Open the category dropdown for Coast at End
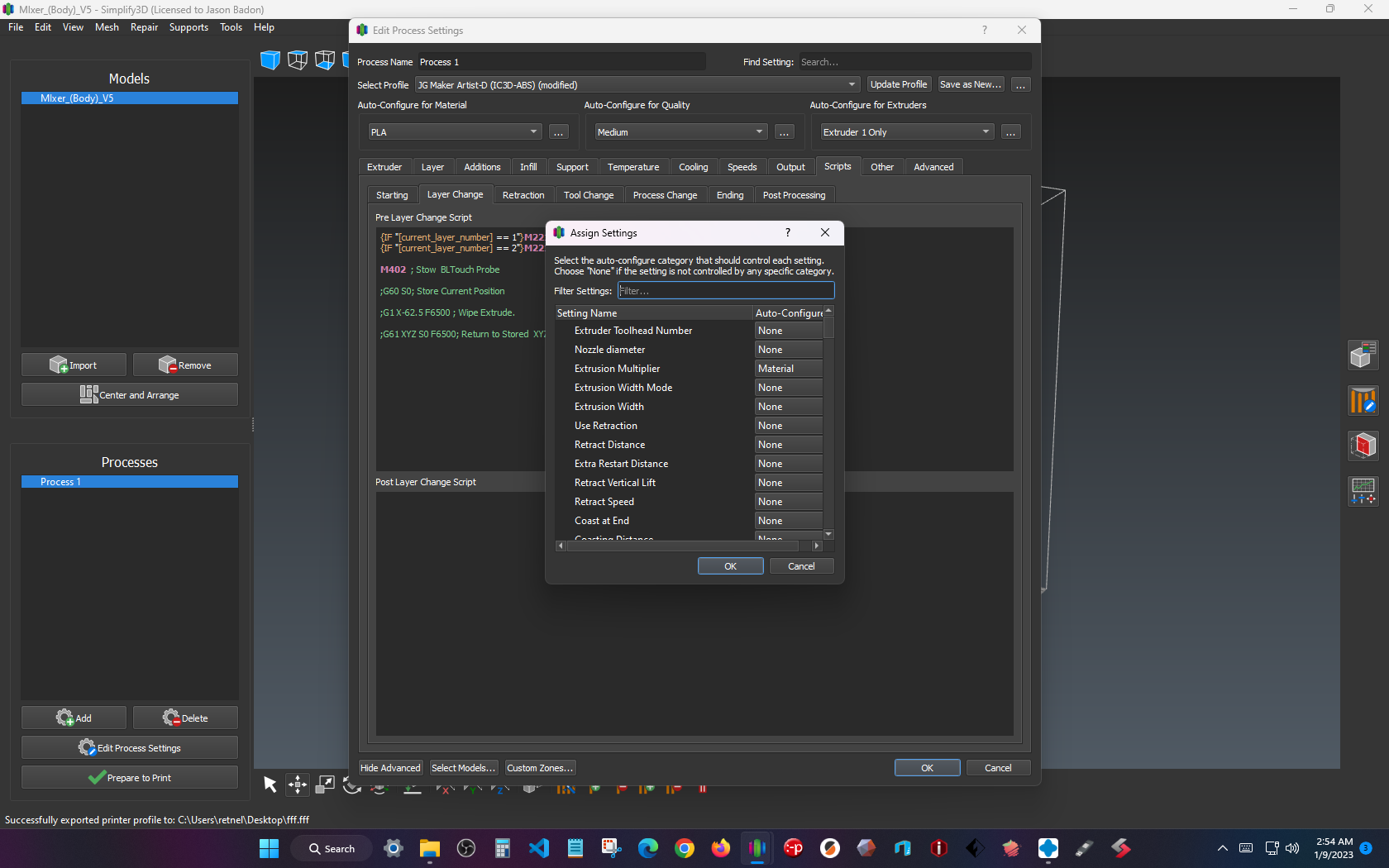The height and width of the screenshot is (868, 1389). point(789,521)
